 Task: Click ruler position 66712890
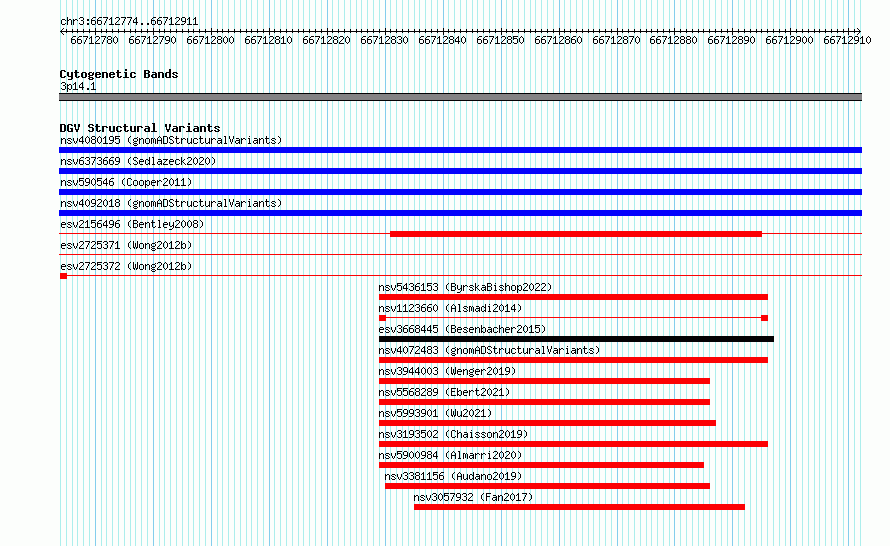[x=731, y=40]
